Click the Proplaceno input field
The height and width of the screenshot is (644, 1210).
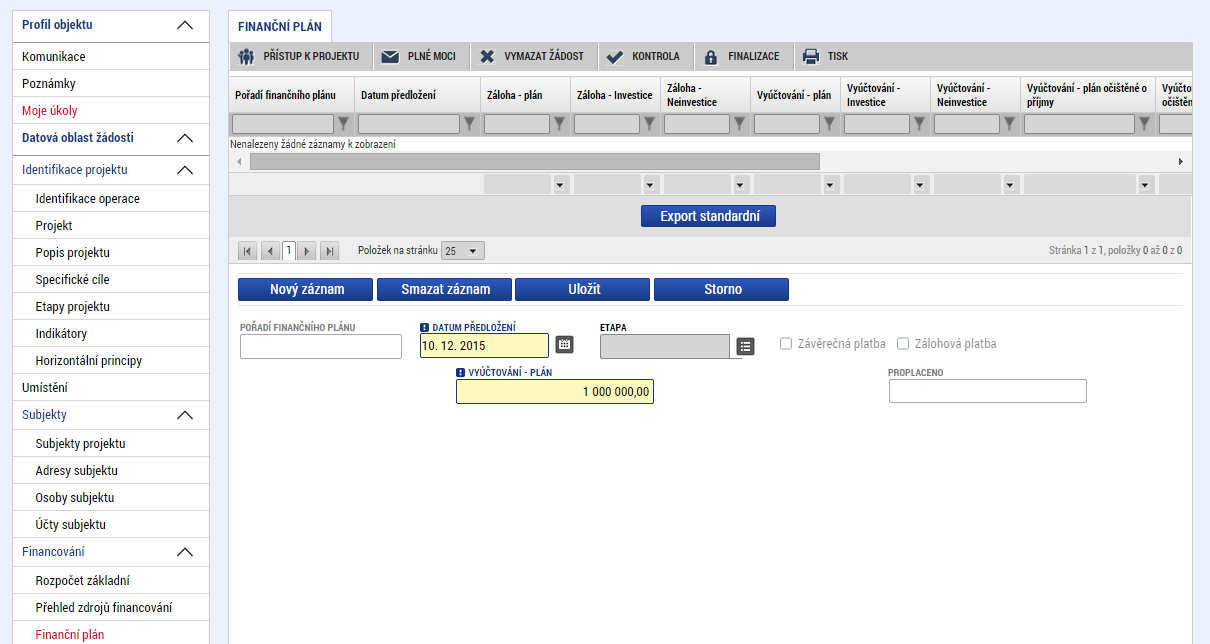(x=987, y=391)
